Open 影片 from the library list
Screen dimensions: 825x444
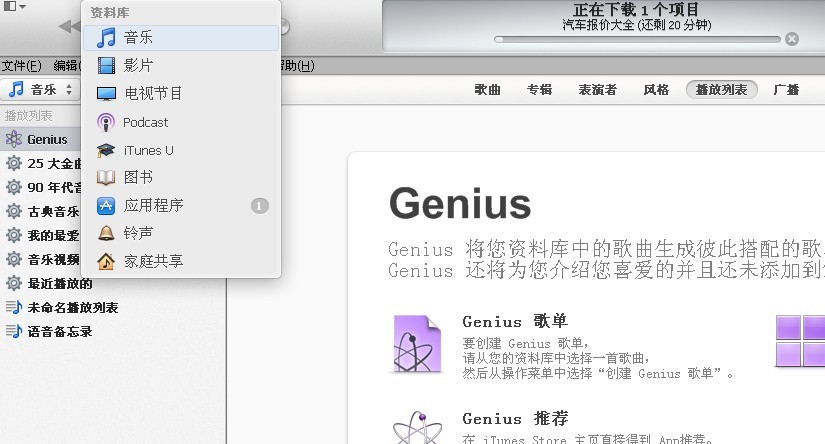180,65
